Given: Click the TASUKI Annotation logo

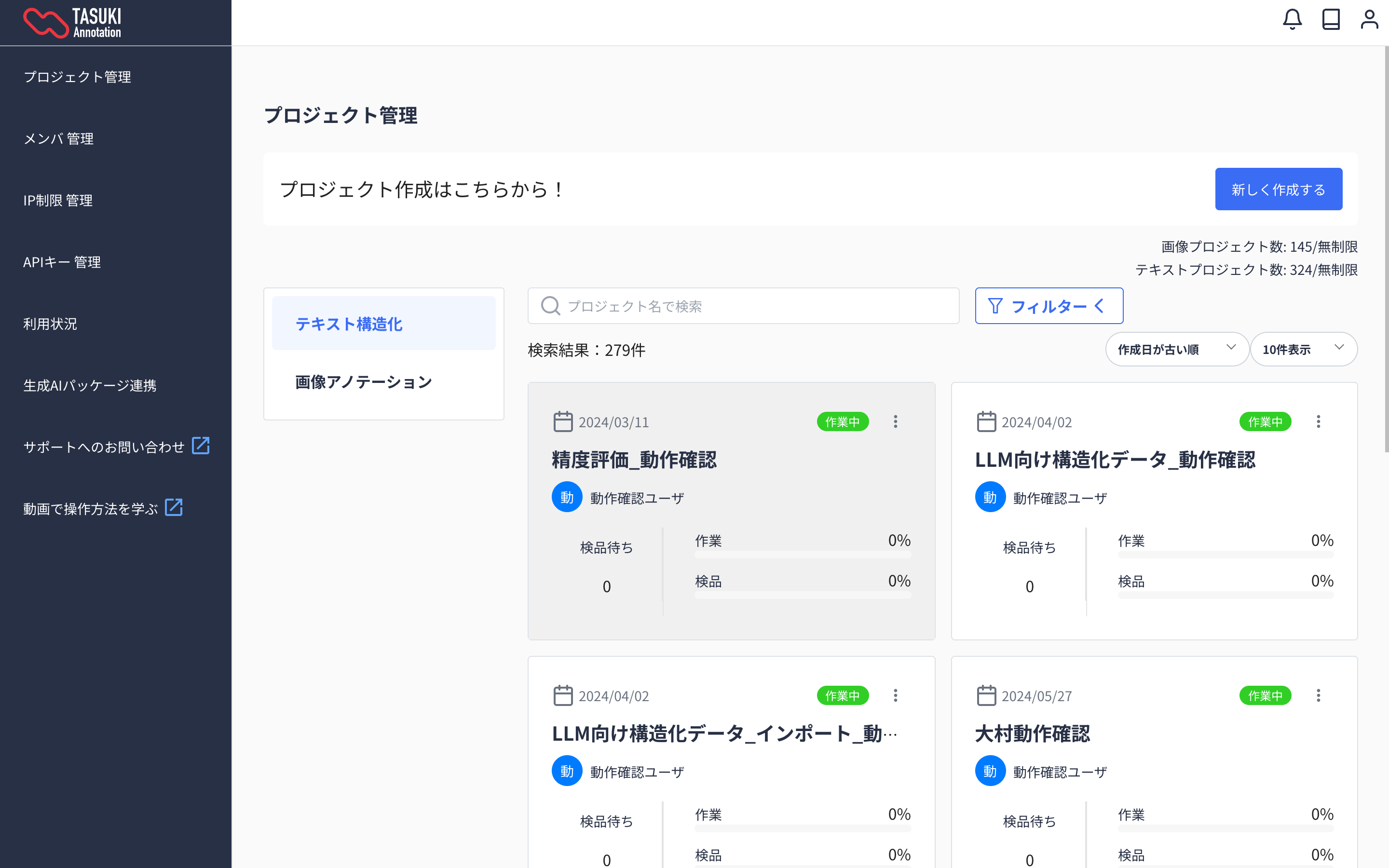Looking at the screenshot, I should coord(72,23).
